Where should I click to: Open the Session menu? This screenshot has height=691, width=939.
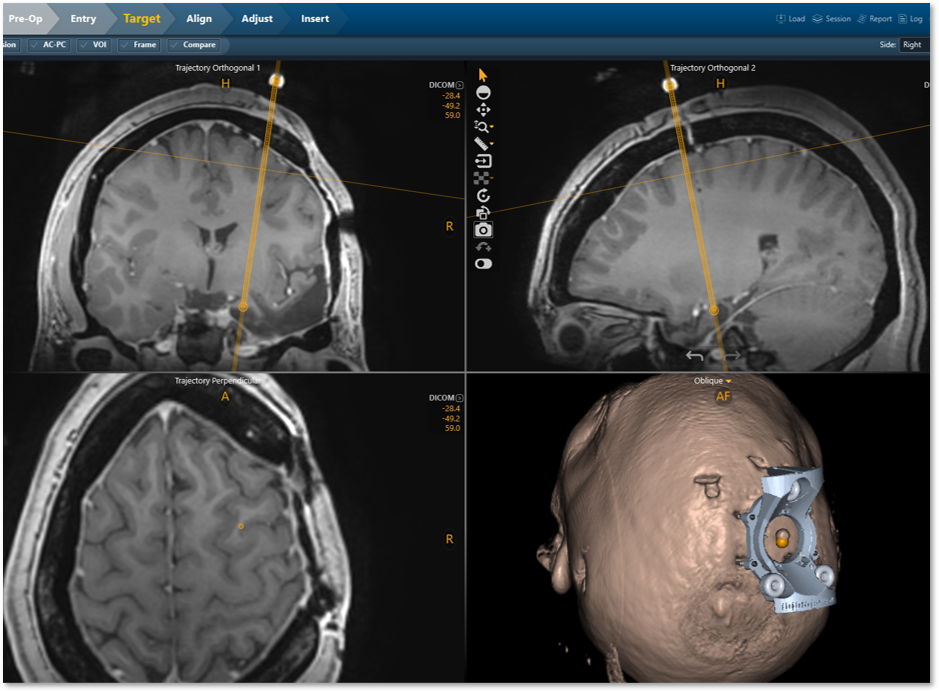click(x=831, y=19)
